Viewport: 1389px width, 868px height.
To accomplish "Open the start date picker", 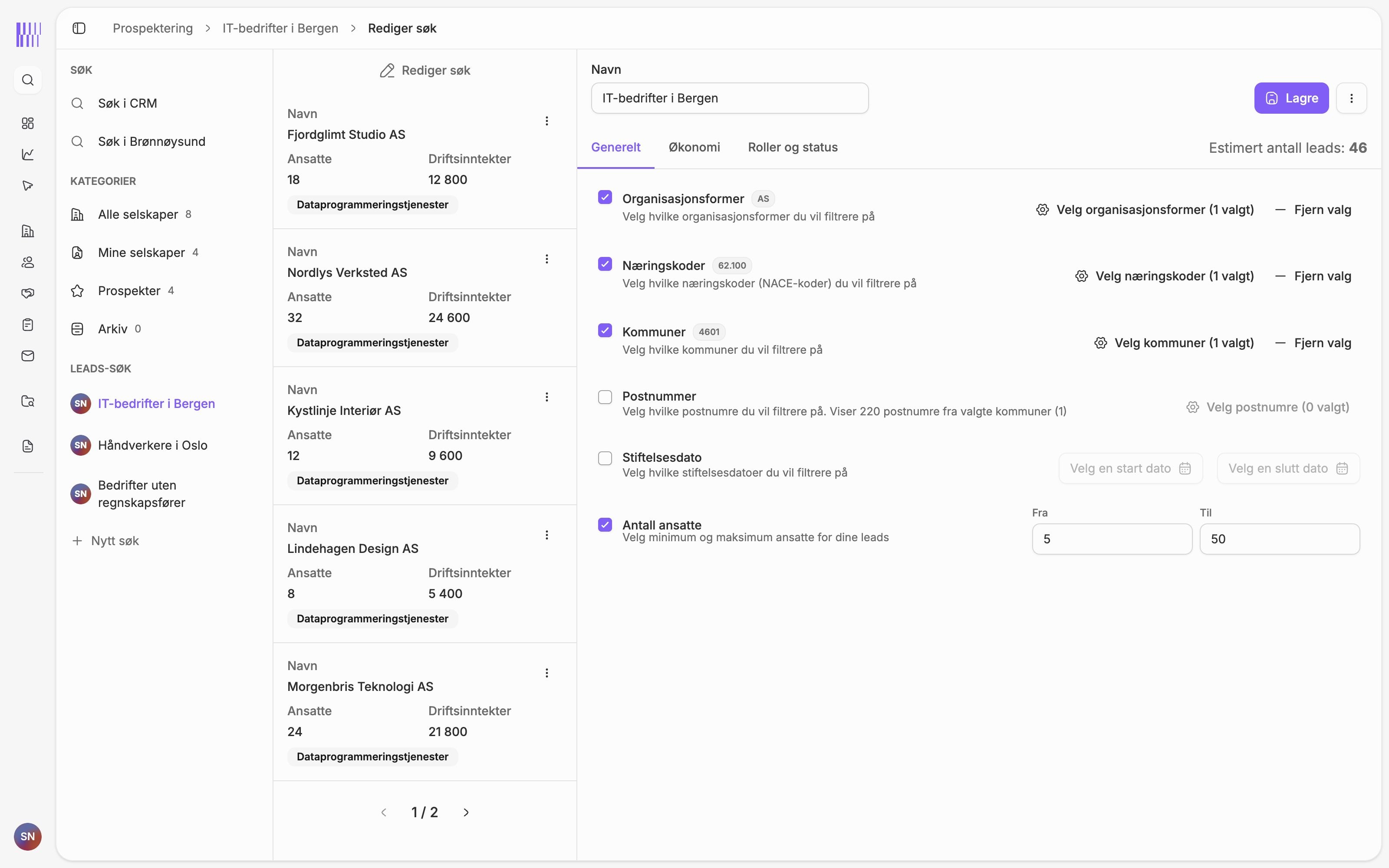I will [x=1130, y=468].
